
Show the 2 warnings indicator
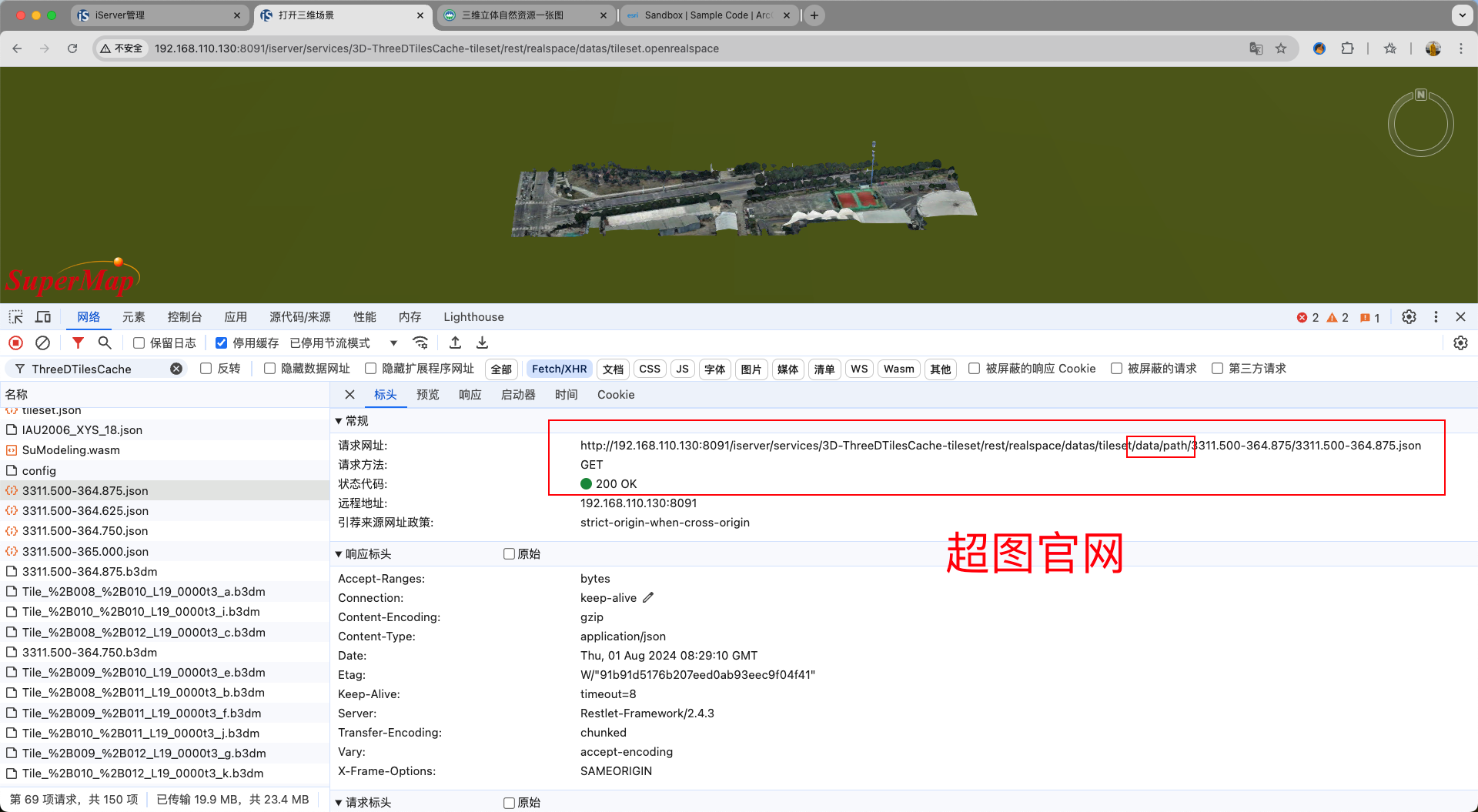[1337, 318]
